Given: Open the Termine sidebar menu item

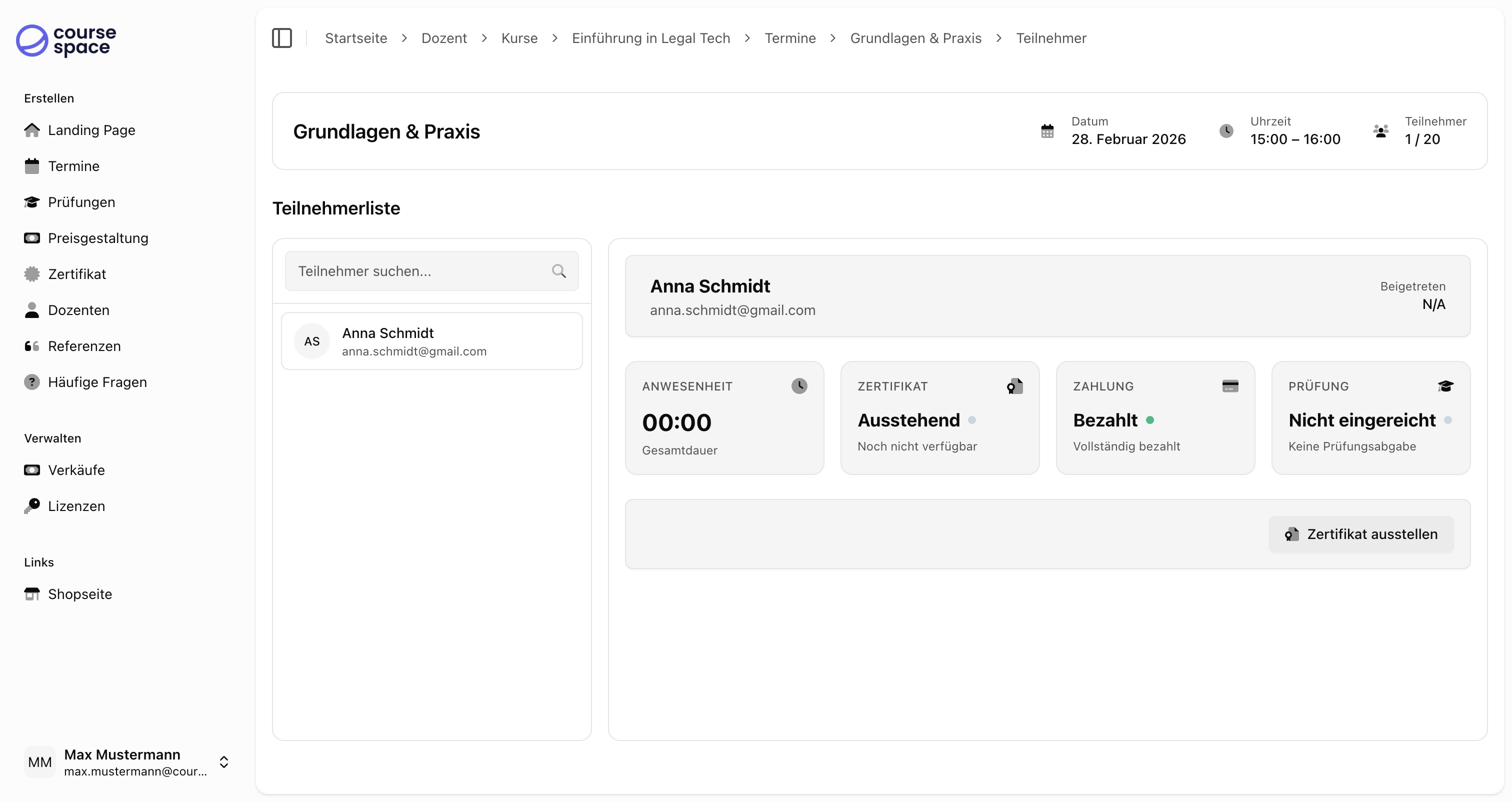Looking at the screenshot, I should 73,166.
